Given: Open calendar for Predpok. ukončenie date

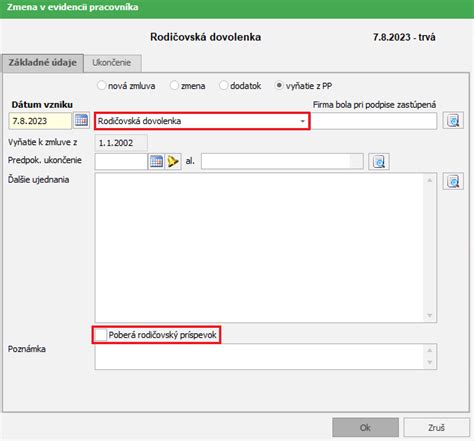Looking at the screenshot, I should coord(156,162).
